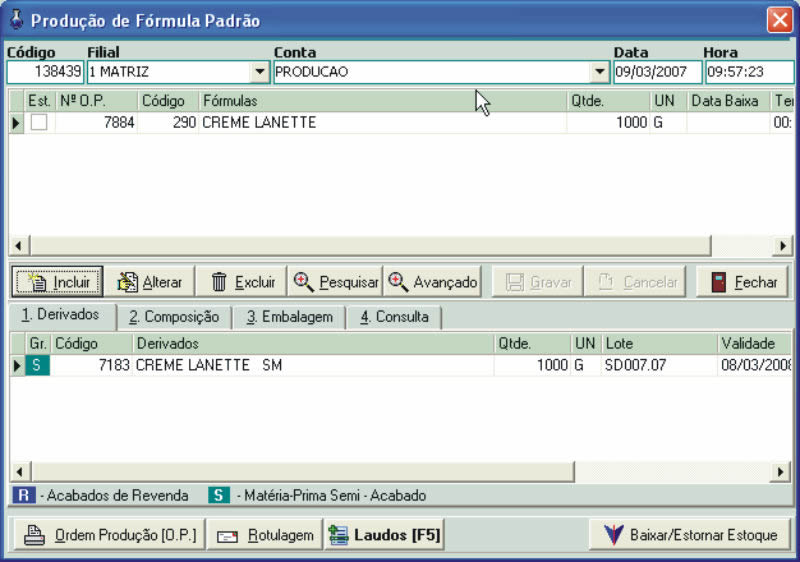Viewport: 800px width, 562px height.
Task: Click the Código input field with 138439
Action: coord(45,72)
